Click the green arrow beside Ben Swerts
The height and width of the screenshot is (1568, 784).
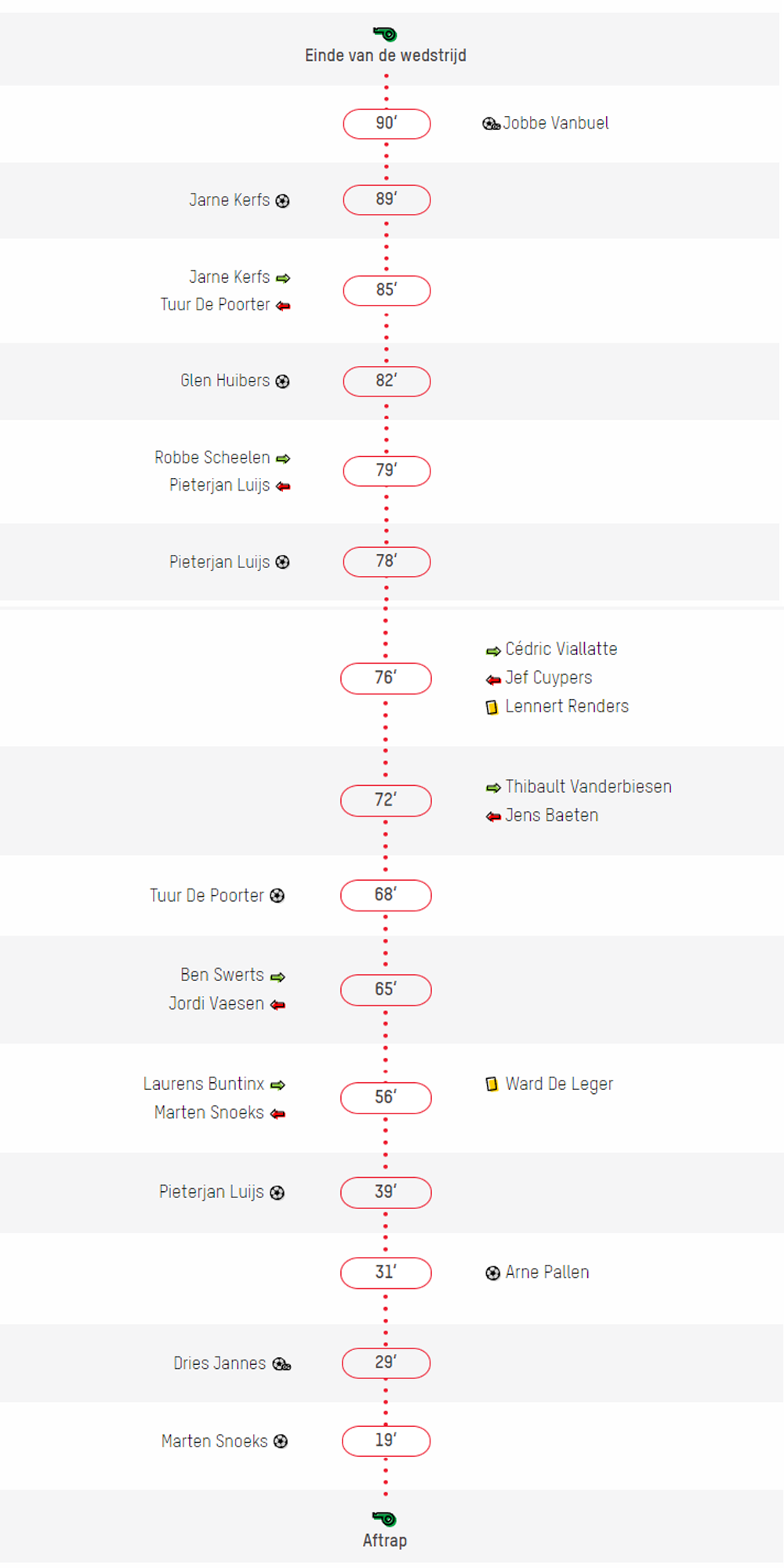coord(278,977)
